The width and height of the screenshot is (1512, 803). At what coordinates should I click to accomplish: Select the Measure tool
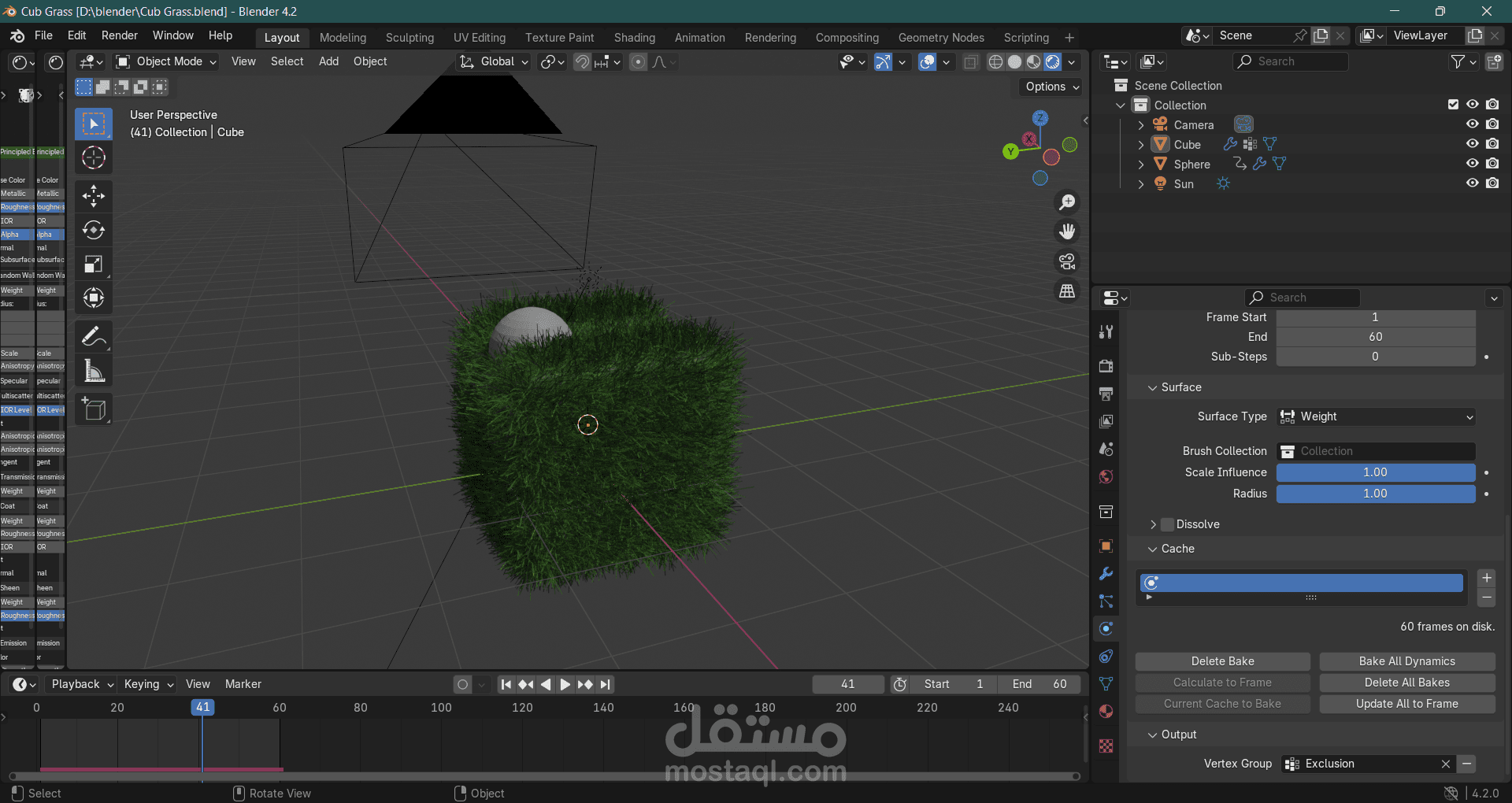click(94, 371)
